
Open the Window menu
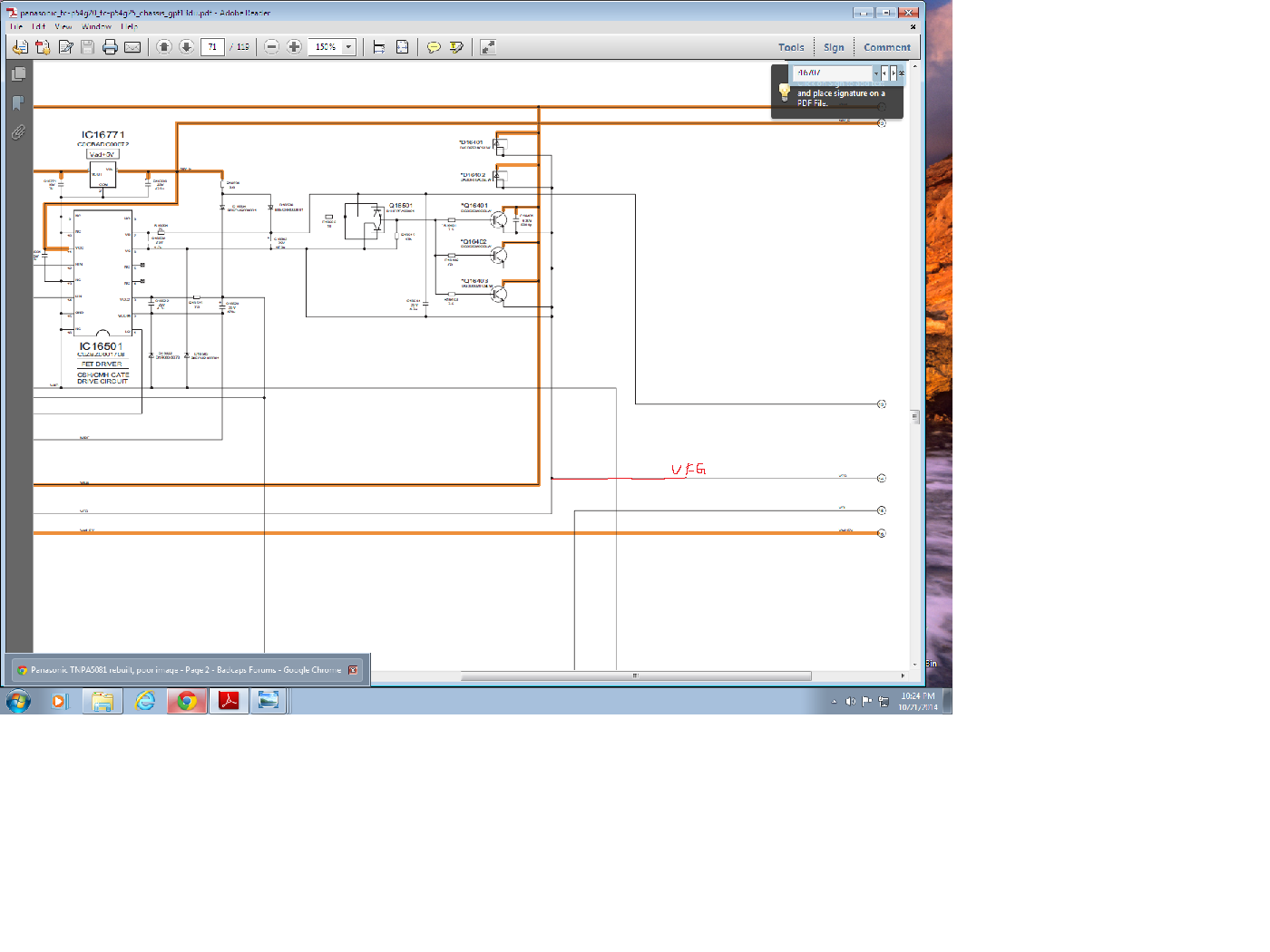click(x=96, y=26)
